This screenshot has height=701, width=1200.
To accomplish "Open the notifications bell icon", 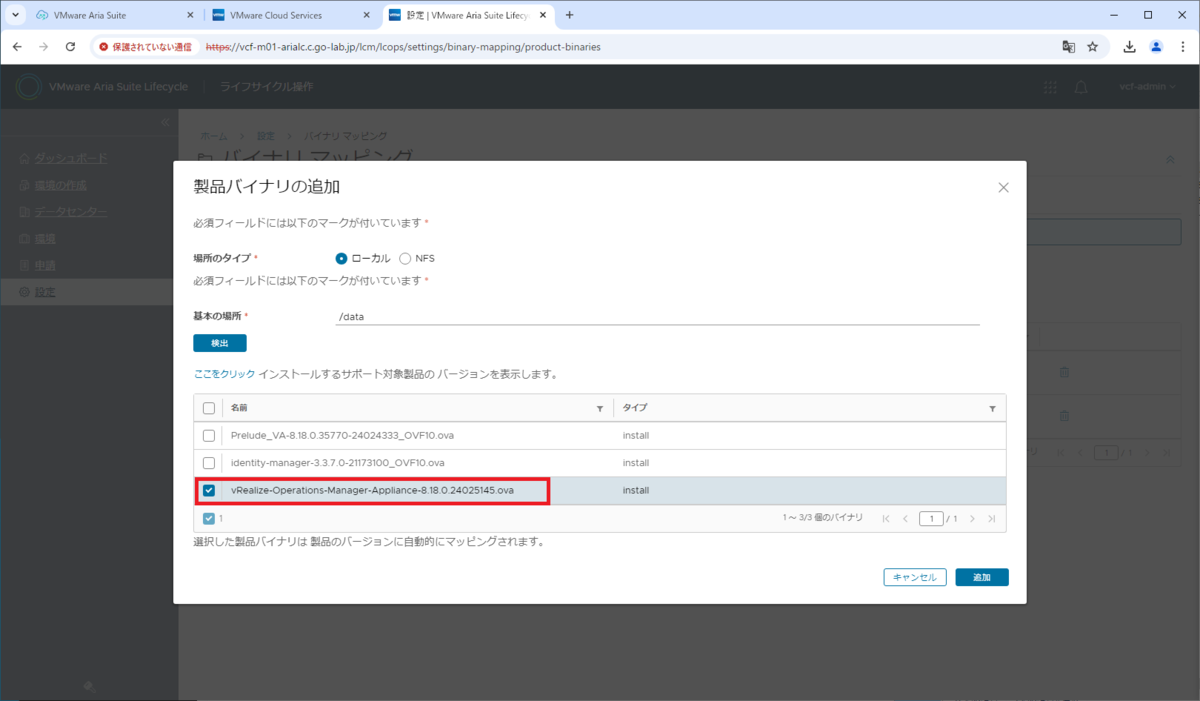I will 1080,87.
